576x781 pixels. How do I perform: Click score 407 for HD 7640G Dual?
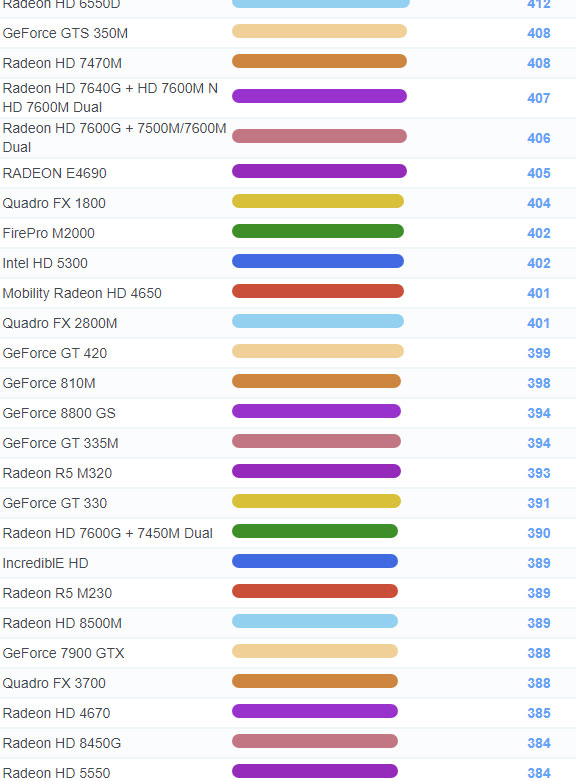(x=539, y=98)
